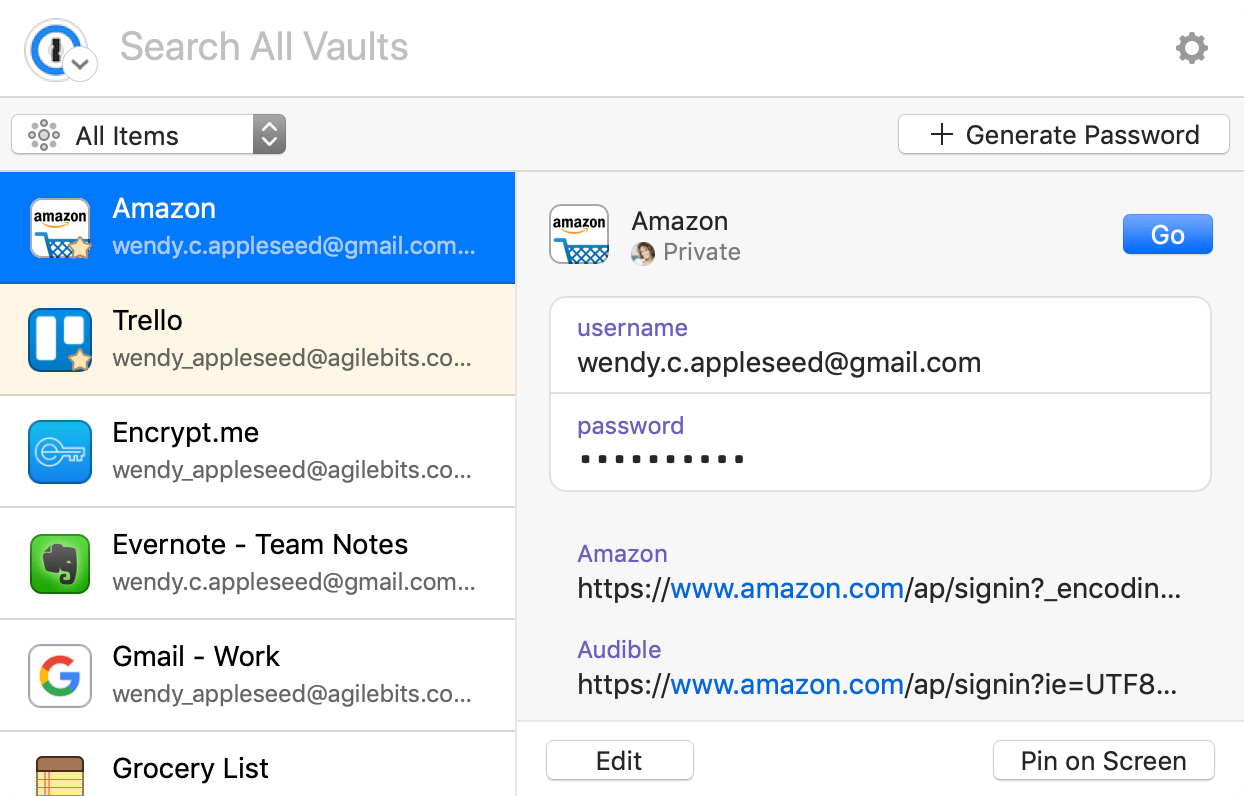The width and height of the screenshot is (1244, 796).
Task: Click the Edit button
Action: (x=619, y=761)
